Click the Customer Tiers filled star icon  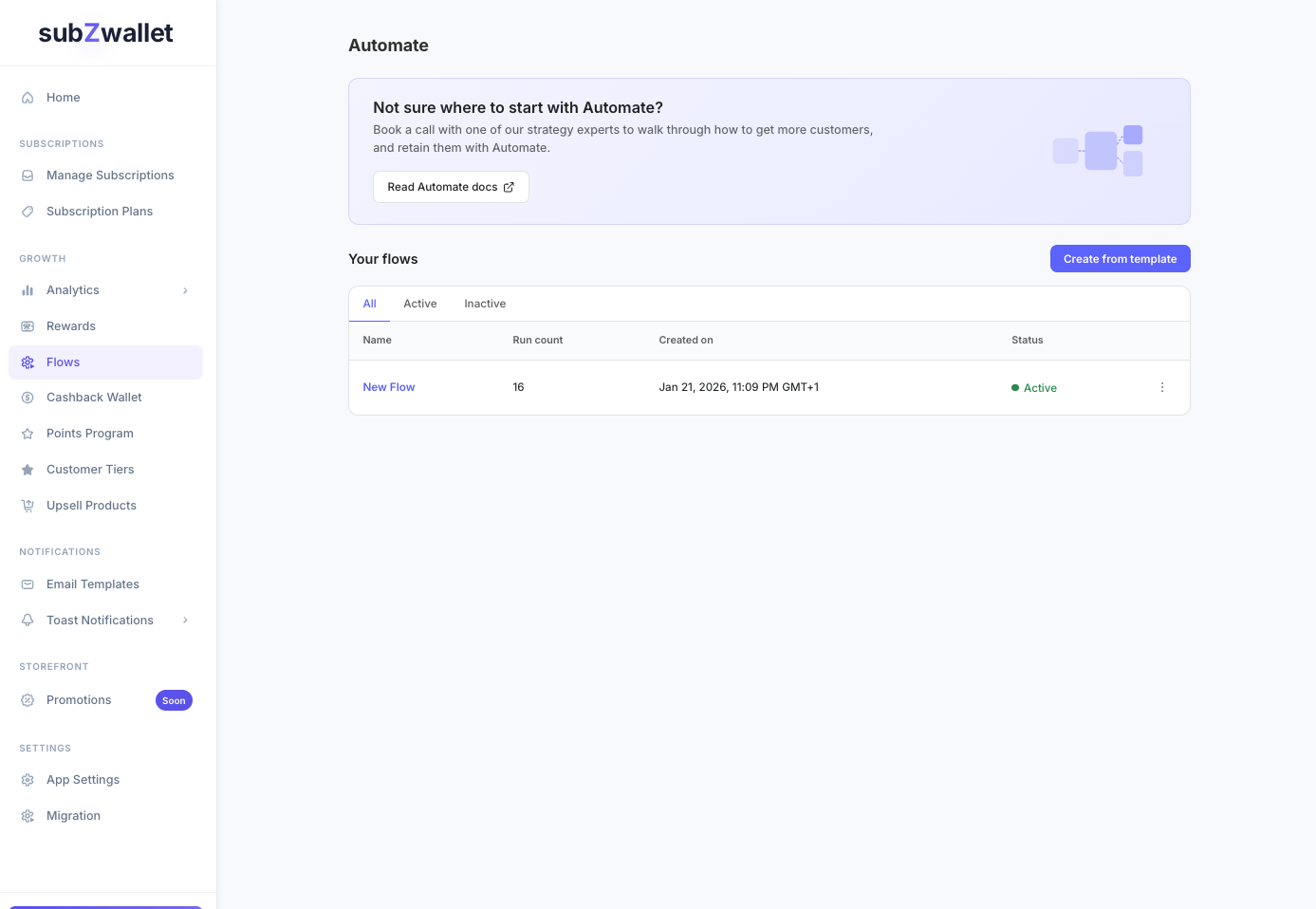click(28, 470)
